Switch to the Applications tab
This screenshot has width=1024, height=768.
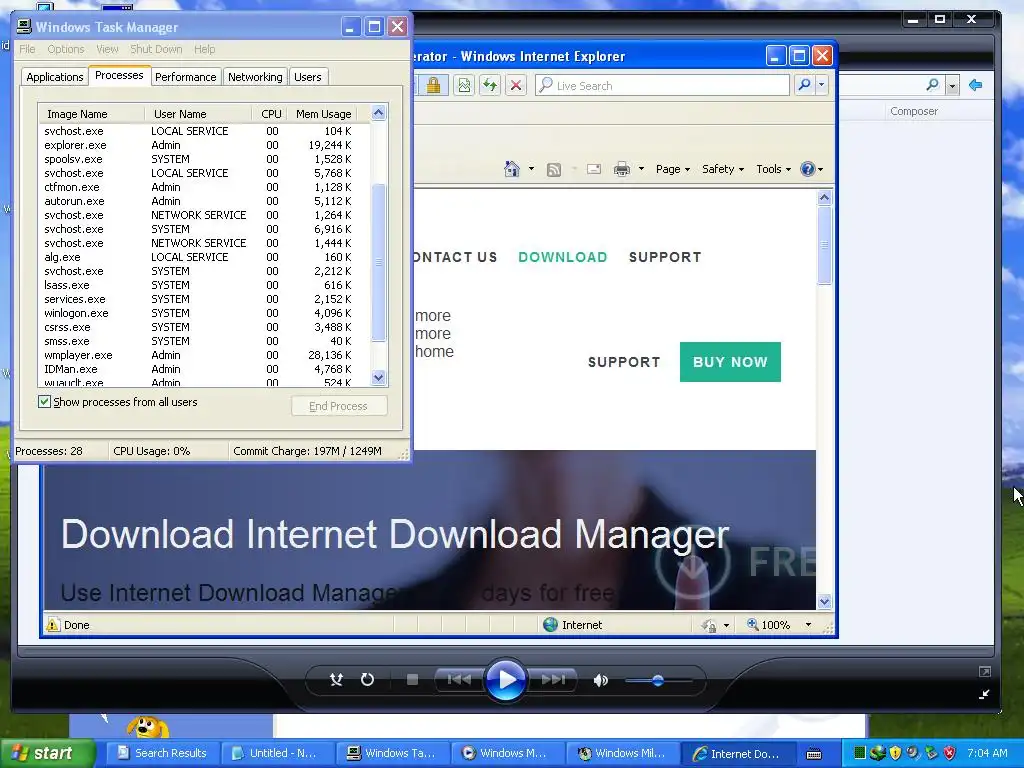pos(55,77)
